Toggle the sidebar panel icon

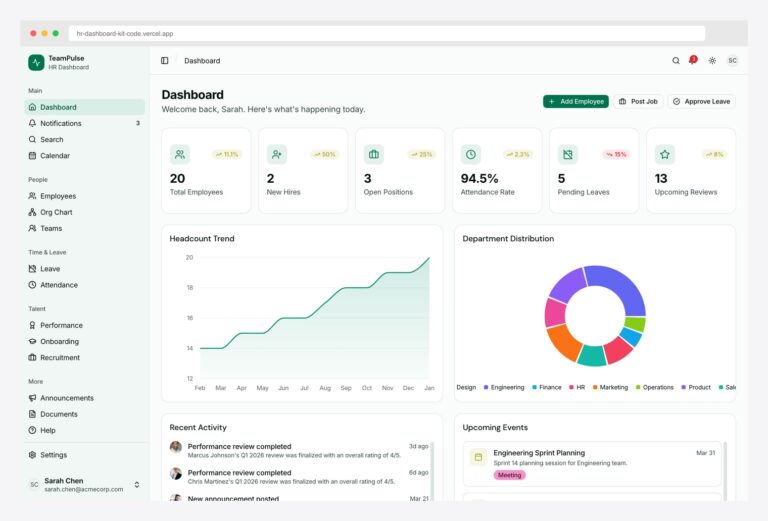point(165,61)
